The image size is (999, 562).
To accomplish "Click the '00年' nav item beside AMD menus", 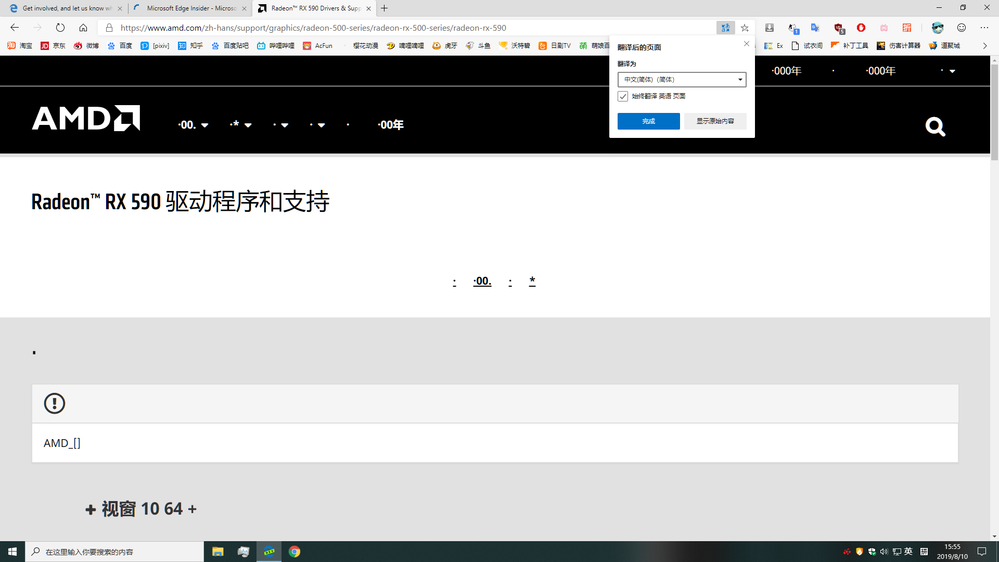I will (x=391, y=125).
